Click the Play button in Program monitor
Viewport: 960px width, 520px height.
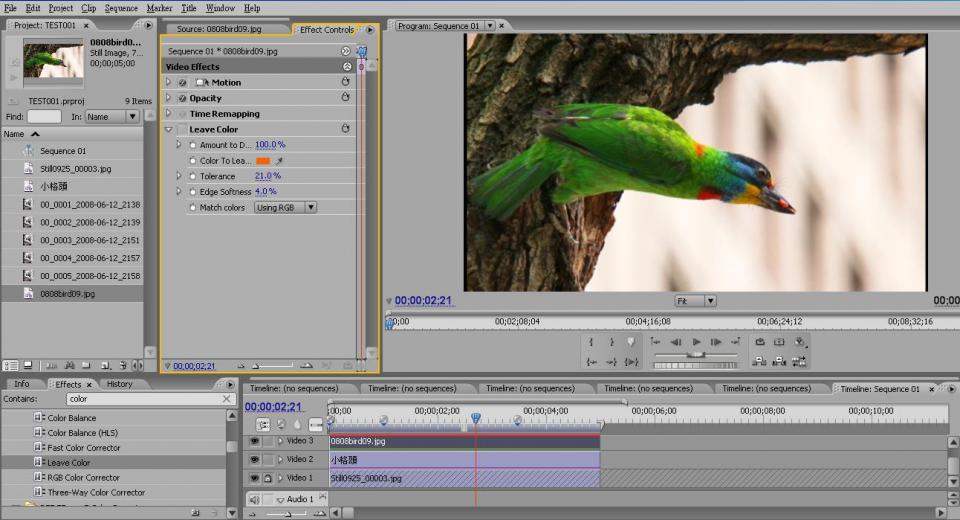pos(697,342)
